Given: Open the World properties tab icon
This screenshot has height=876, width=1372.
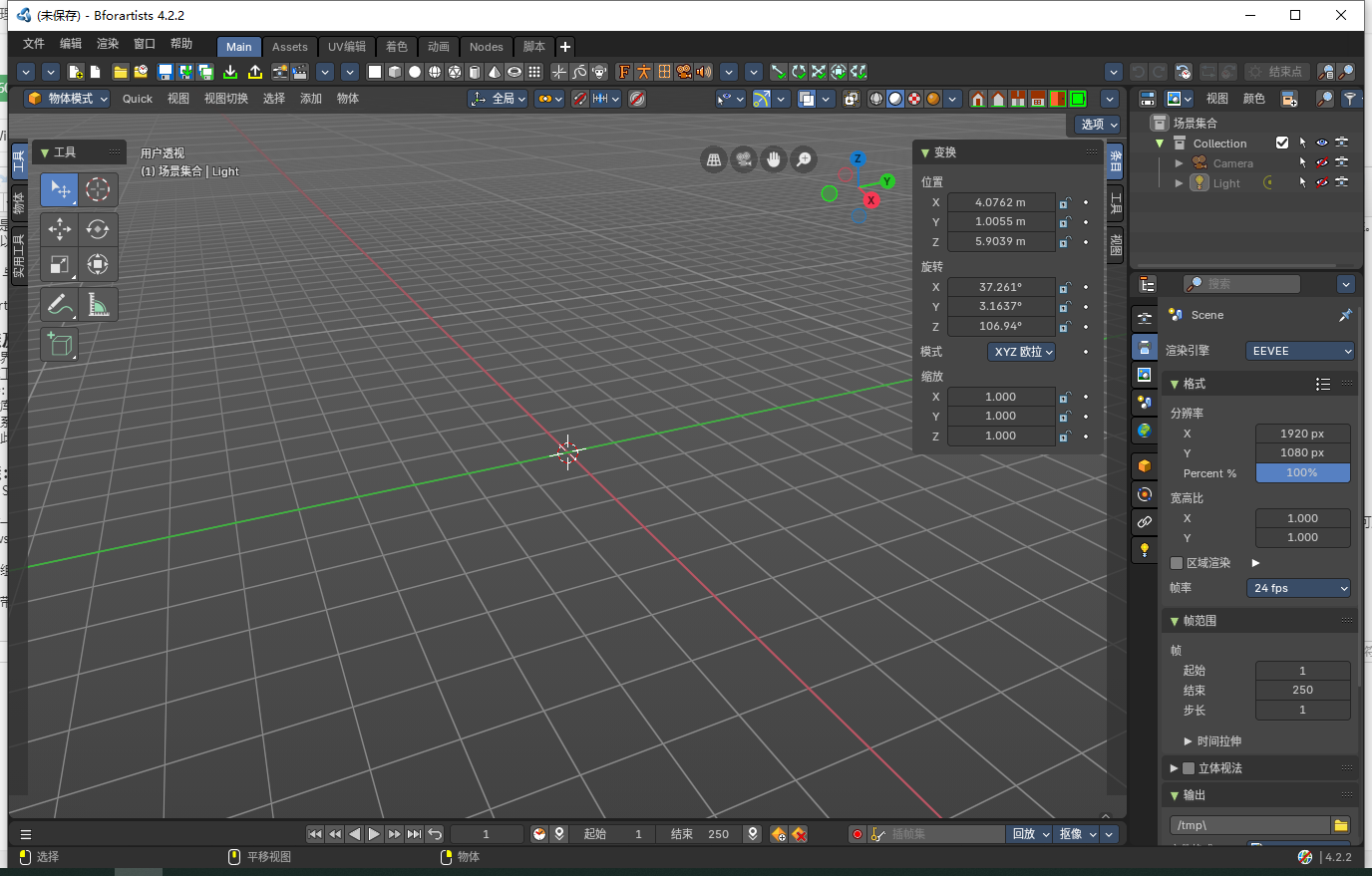Looking at the screenshot, I should tap(1145, 430).
